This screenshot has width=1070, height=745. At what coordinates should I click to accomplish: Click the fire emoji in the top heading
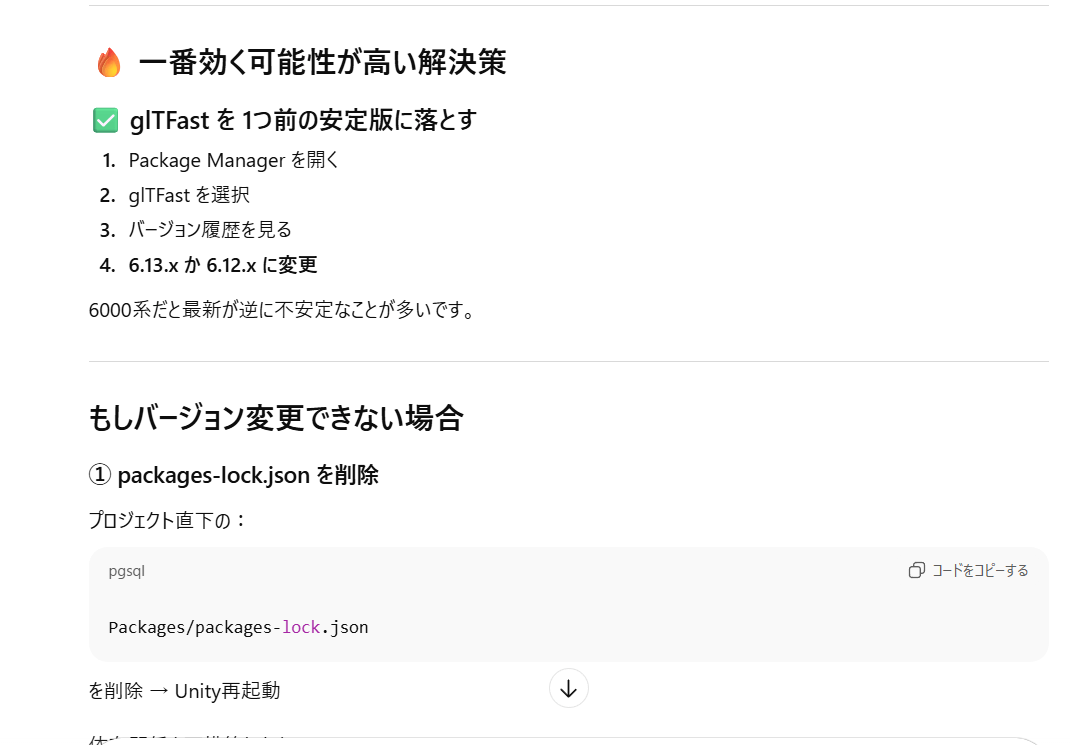click(x=109, y=61)
